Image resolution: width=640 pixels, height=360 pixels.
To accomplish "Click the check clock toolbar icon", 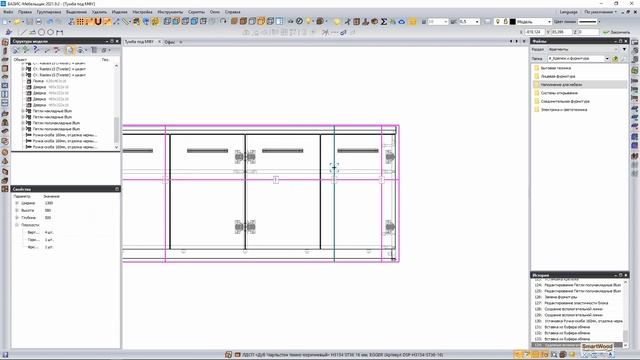I will pos(299,21).
